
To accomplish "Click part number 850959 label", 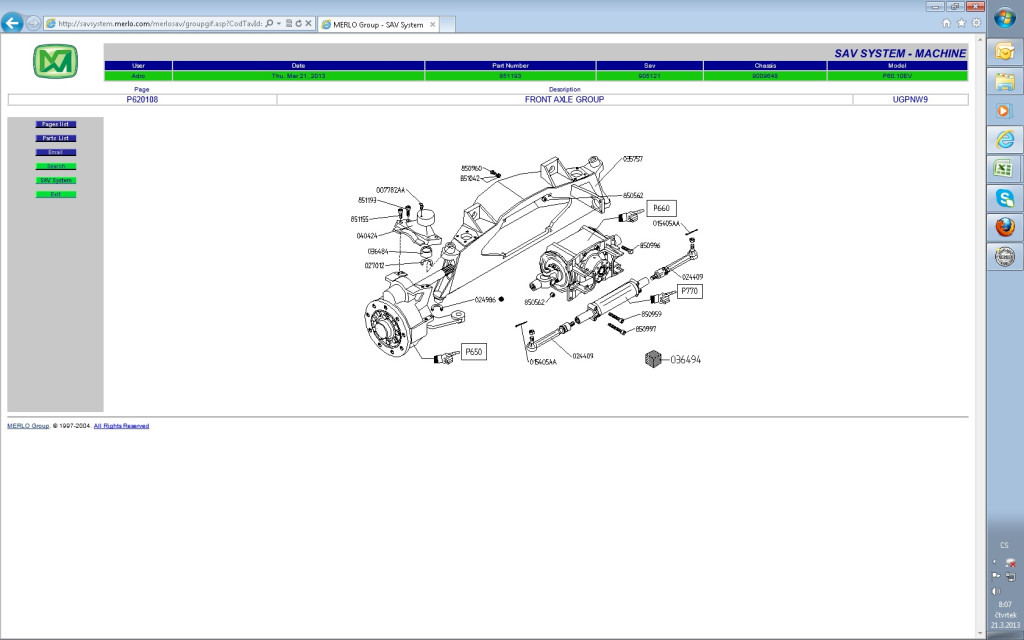I will point(651,314).
